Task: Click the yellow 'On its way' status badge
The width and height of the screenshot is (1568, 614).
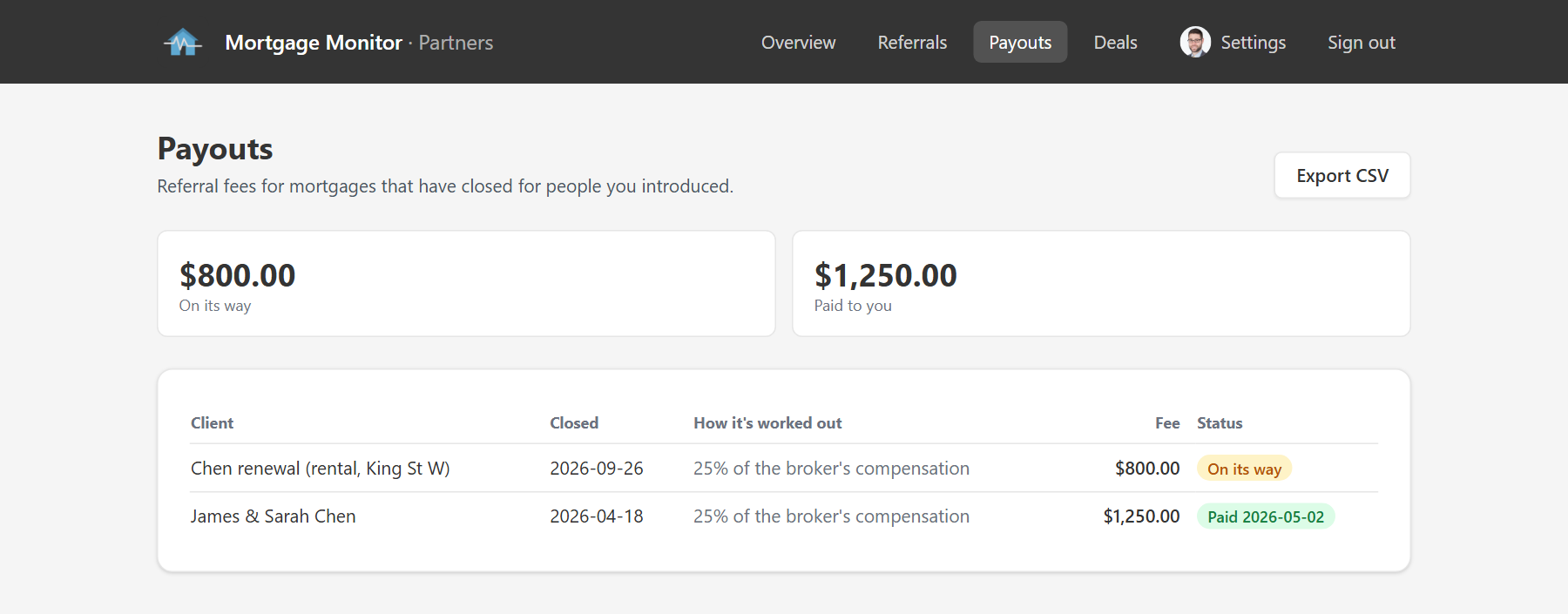Action: tap(1244, 469)
